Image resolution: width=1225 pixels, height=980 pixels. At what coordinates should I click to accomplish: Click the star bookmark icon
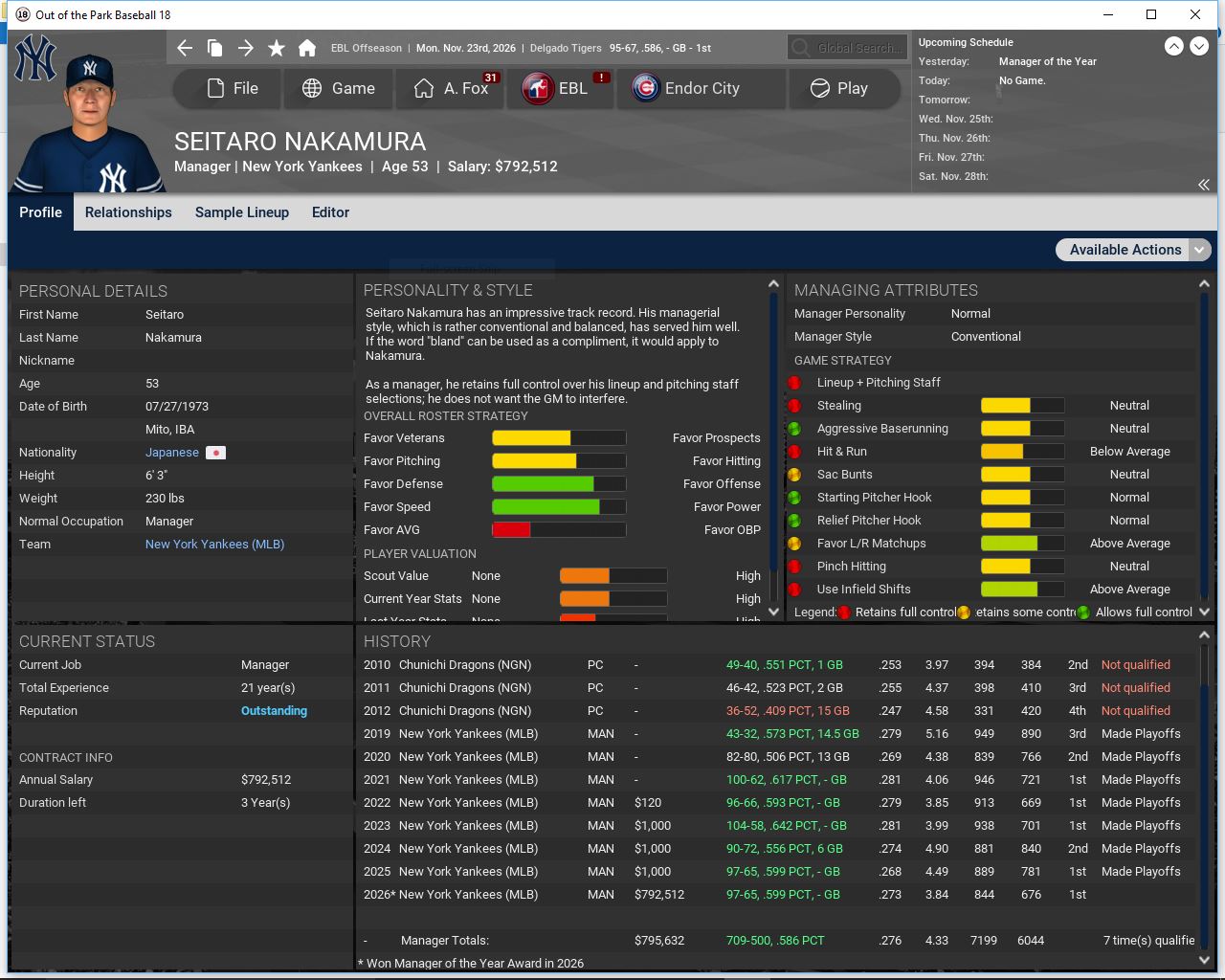(x=277, y=48)
